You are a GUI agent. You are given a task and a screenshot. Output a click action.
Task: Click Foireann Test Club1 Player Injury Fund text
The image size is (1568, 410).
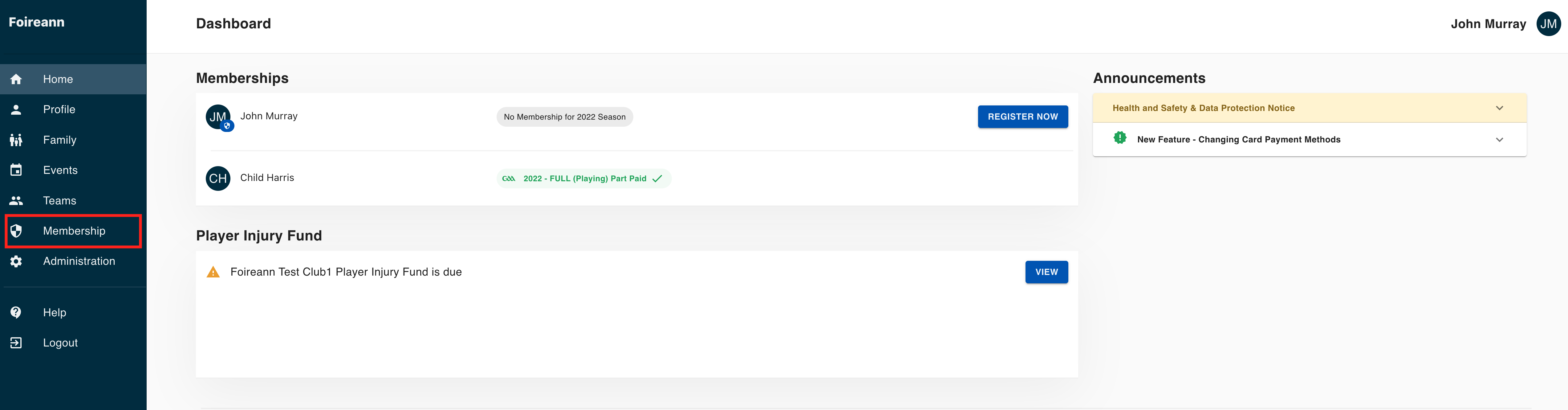pyautogui.click(x=346, y=272)
